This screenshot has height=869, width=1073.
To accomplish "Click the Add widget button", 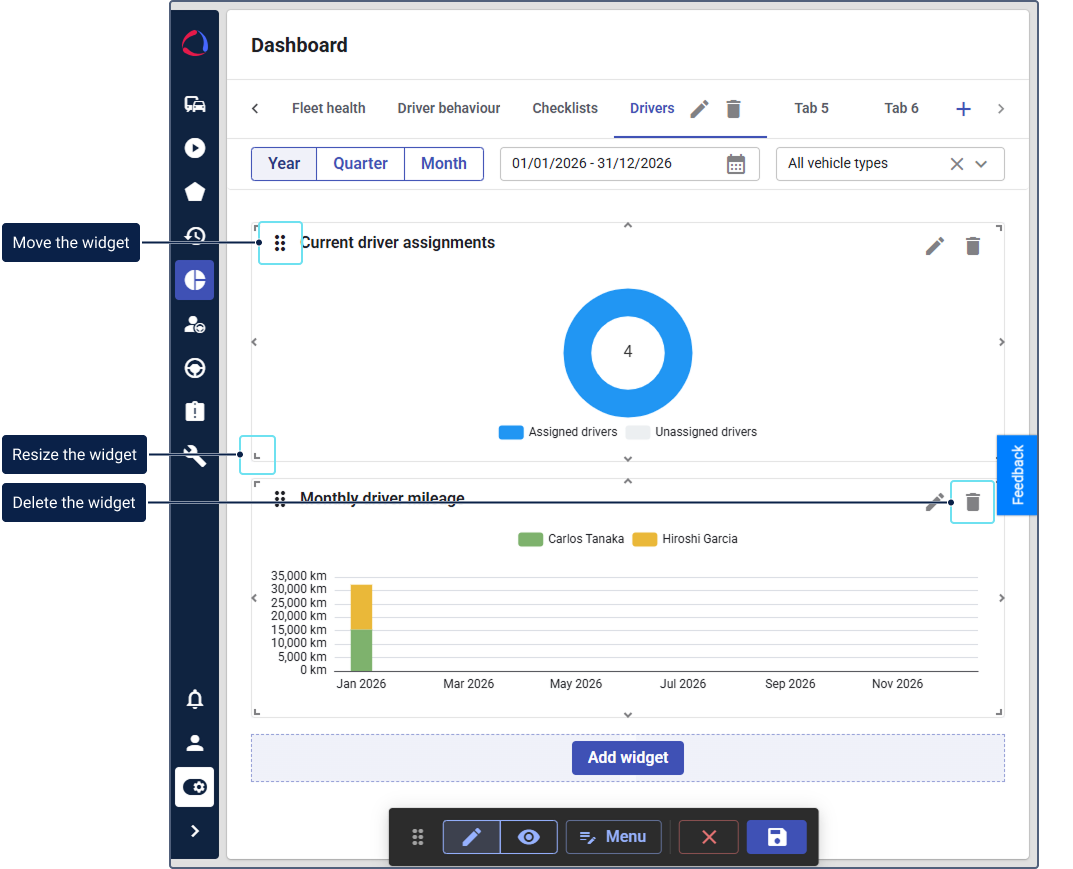I will coord(628,758).
